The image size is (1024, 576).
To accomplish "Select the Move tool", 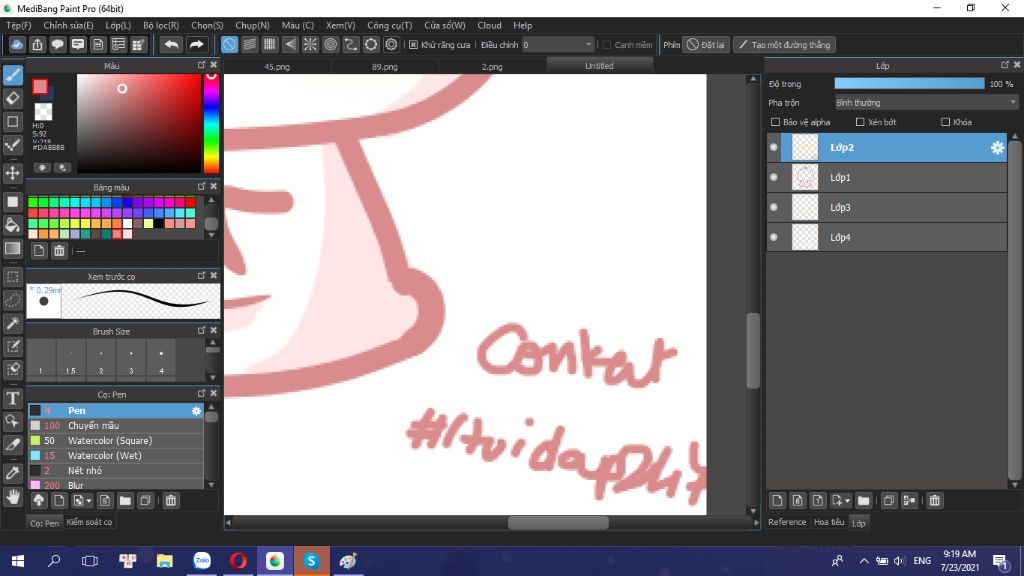I will point(12,173).
